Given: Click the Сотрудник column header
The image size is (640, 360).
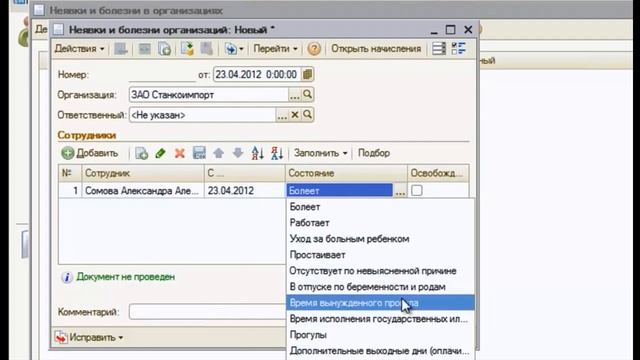Looking at the screenshot, I should (x=143, y=173).
